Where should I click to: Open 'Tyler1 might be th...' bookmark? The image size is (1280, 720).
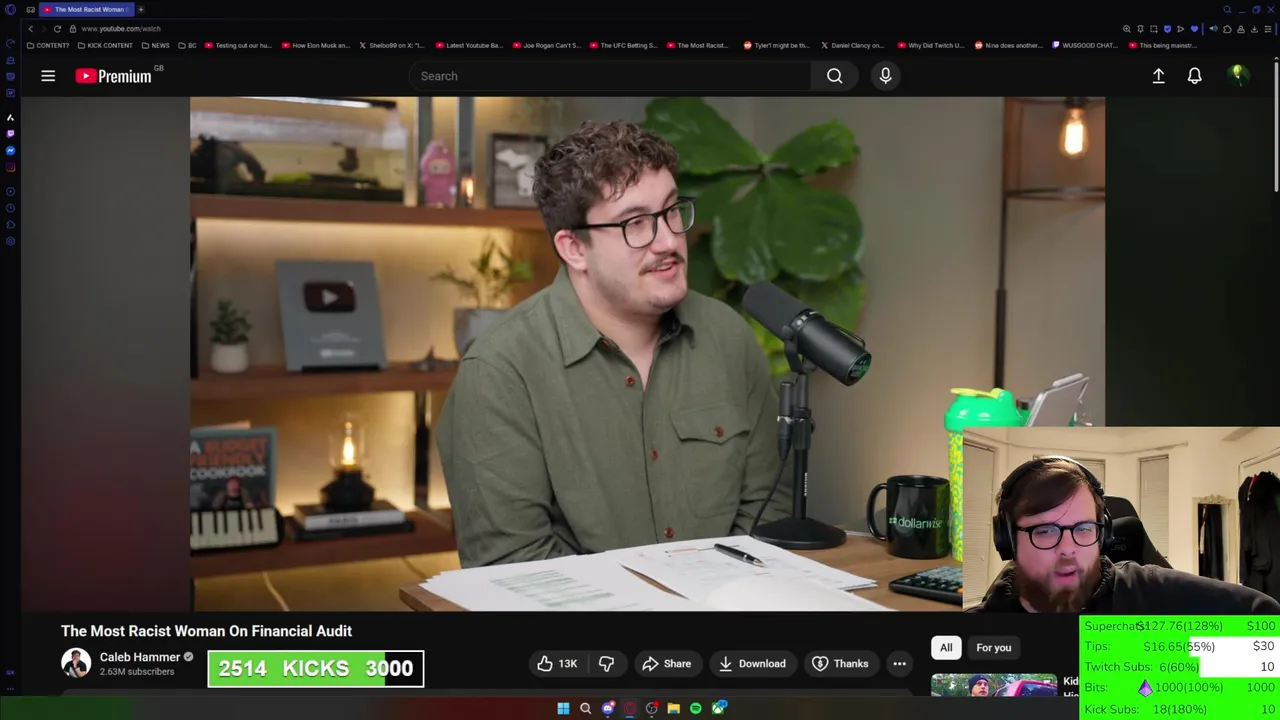[777, 45]
